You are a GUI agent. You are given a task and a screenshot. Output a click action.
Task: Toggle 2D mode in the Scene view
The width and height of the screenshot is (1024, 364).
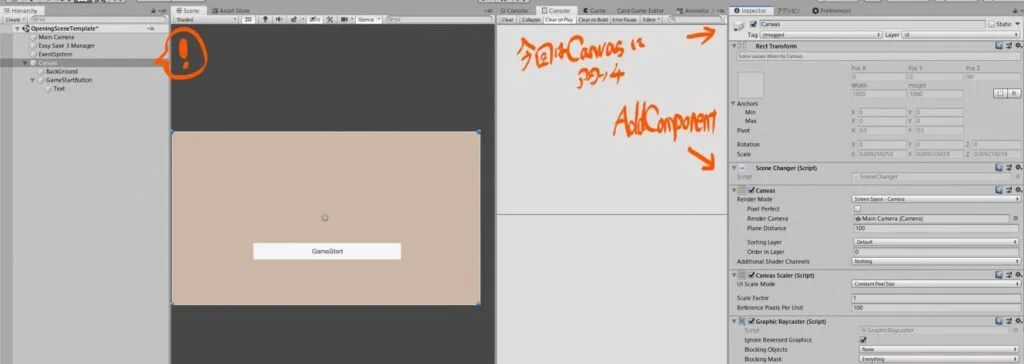point(248,20)
